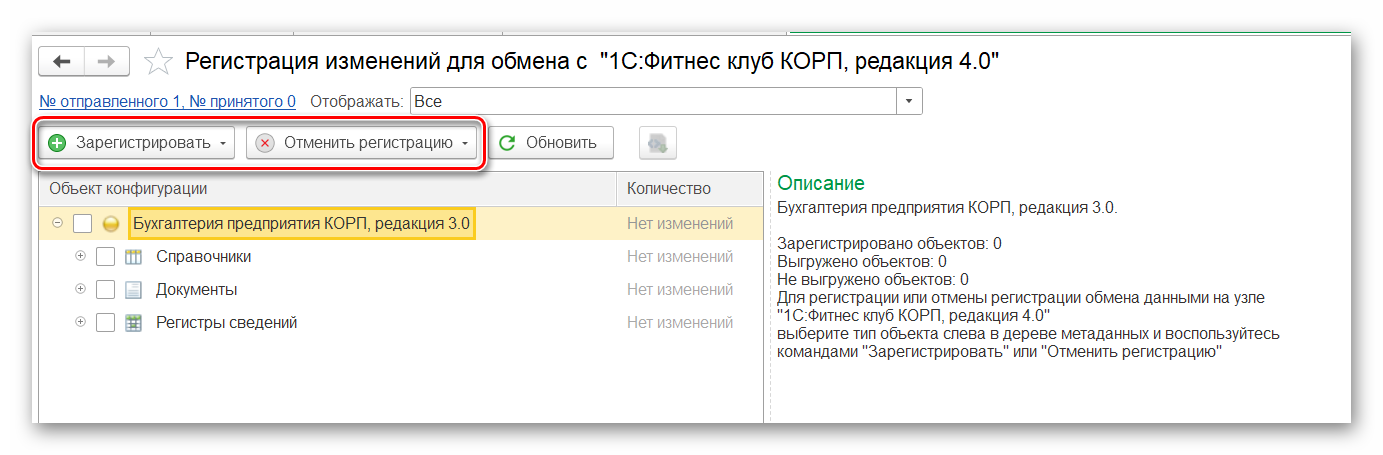Click Нет изменений in the Справочники row
The width and height of the screenshot is (1383, 455).
pos(680,257)
